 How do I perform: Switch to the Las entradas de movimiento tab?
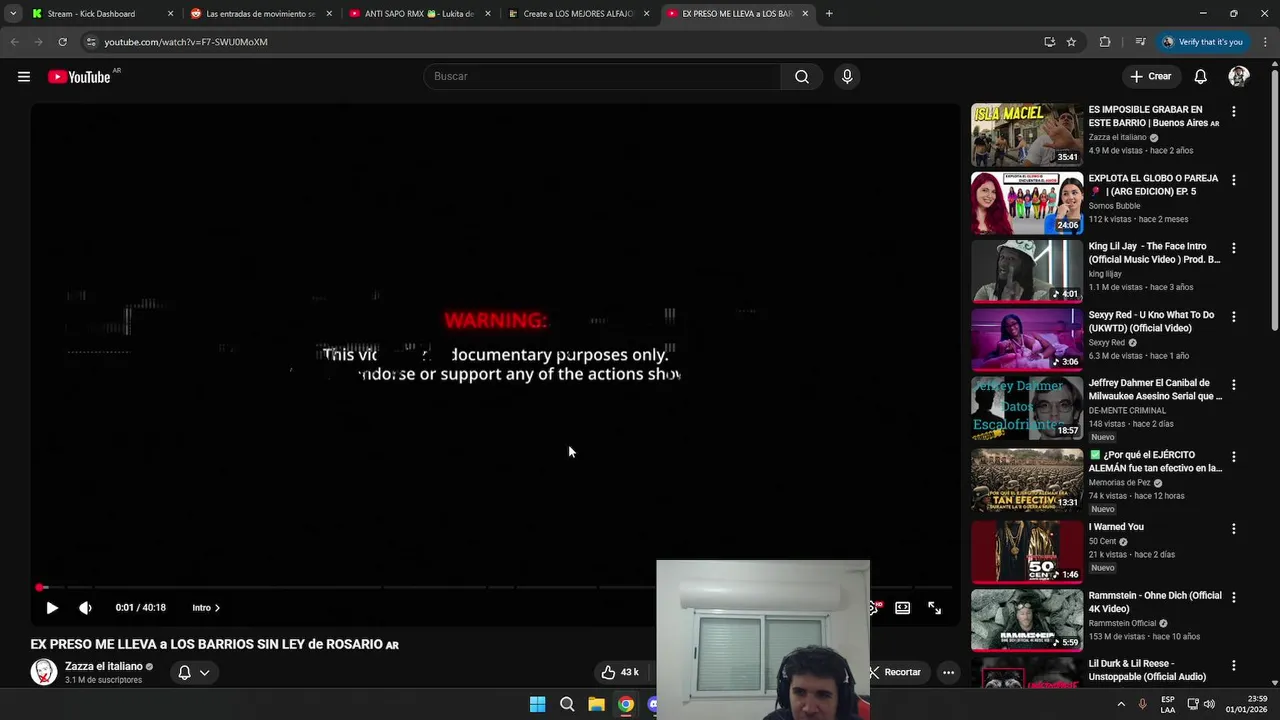click(x=261, y=14)
